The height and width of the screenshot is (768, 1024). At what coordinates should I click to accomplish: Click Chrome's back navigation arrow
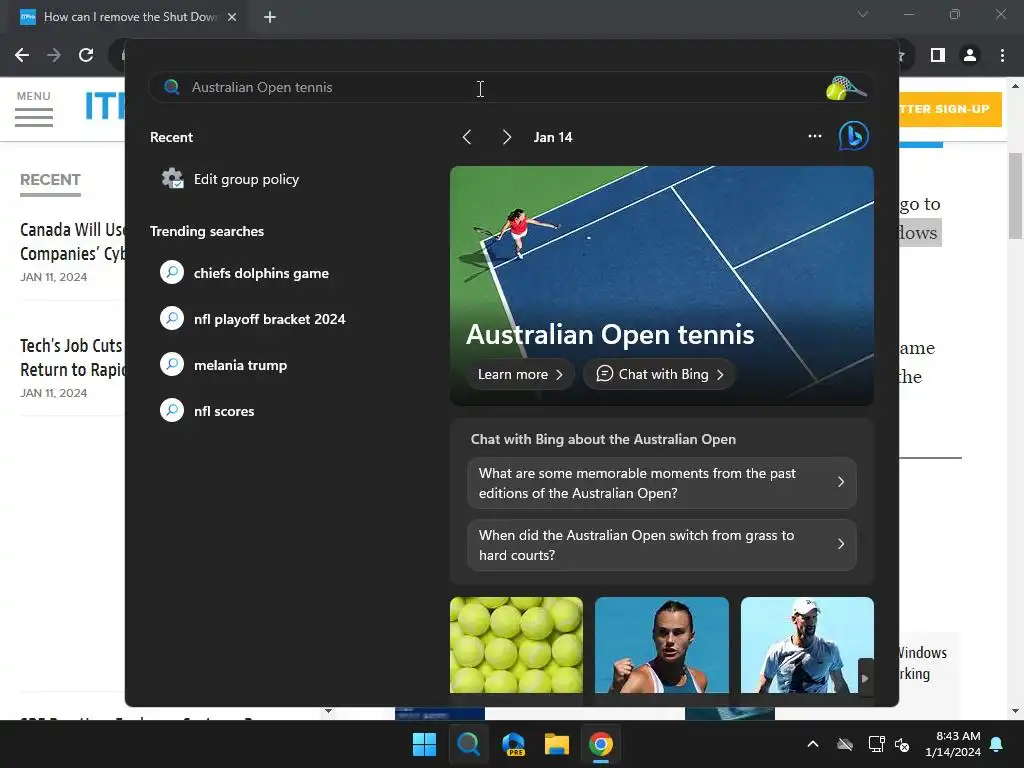click(x=22, y=55)
